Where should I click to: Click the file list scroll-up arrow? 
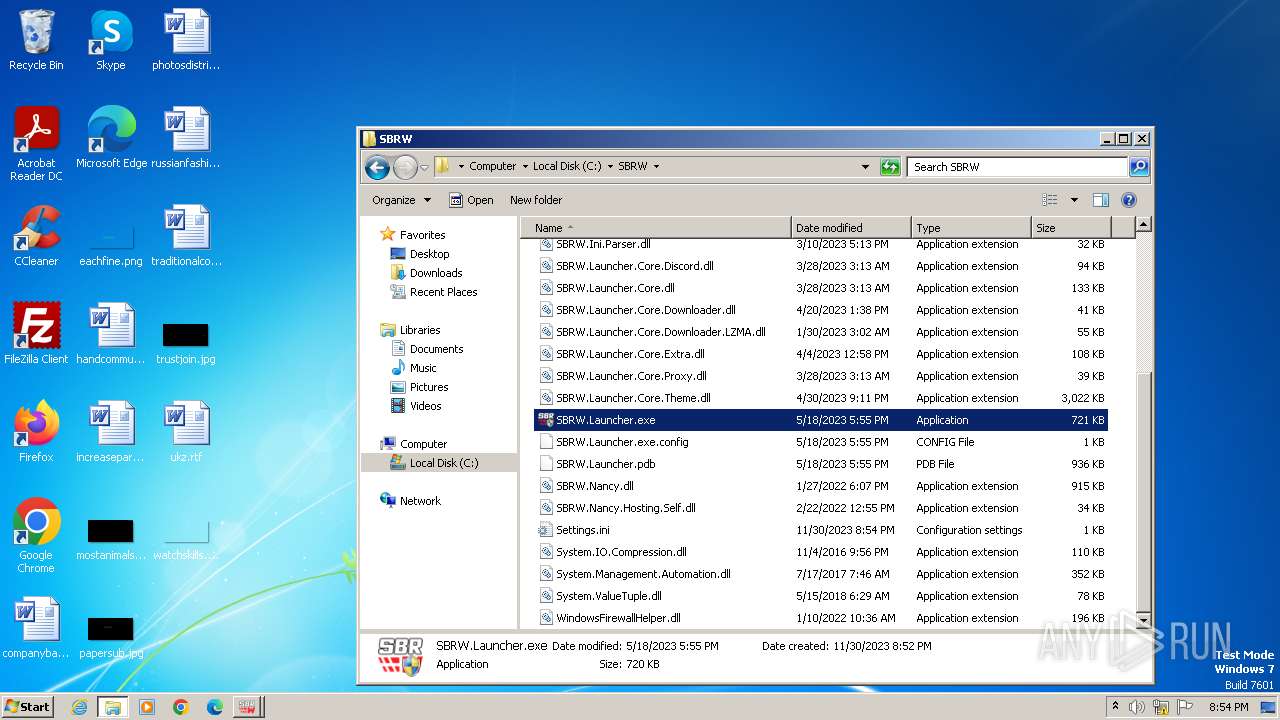click(x=1144, y=225)
